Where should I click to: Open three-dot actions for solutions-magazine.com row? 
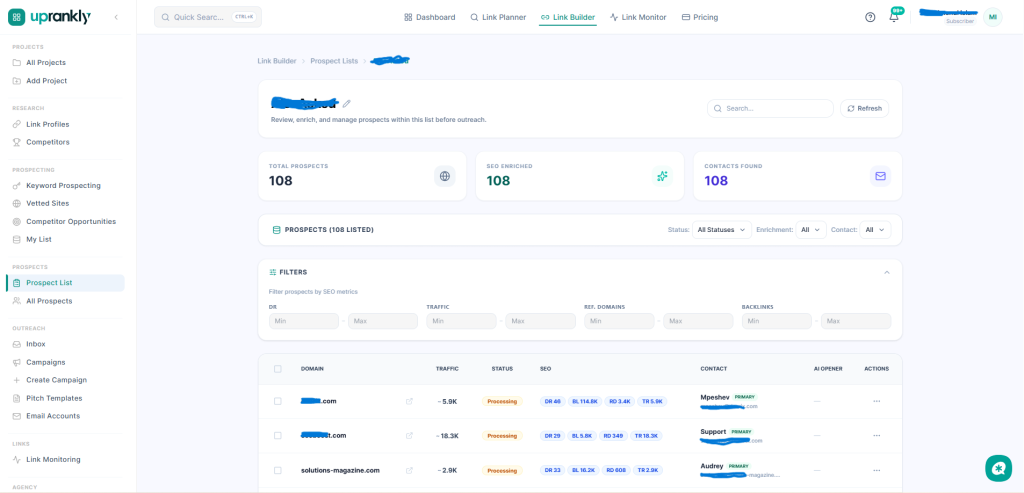click(x=876, y=470)
